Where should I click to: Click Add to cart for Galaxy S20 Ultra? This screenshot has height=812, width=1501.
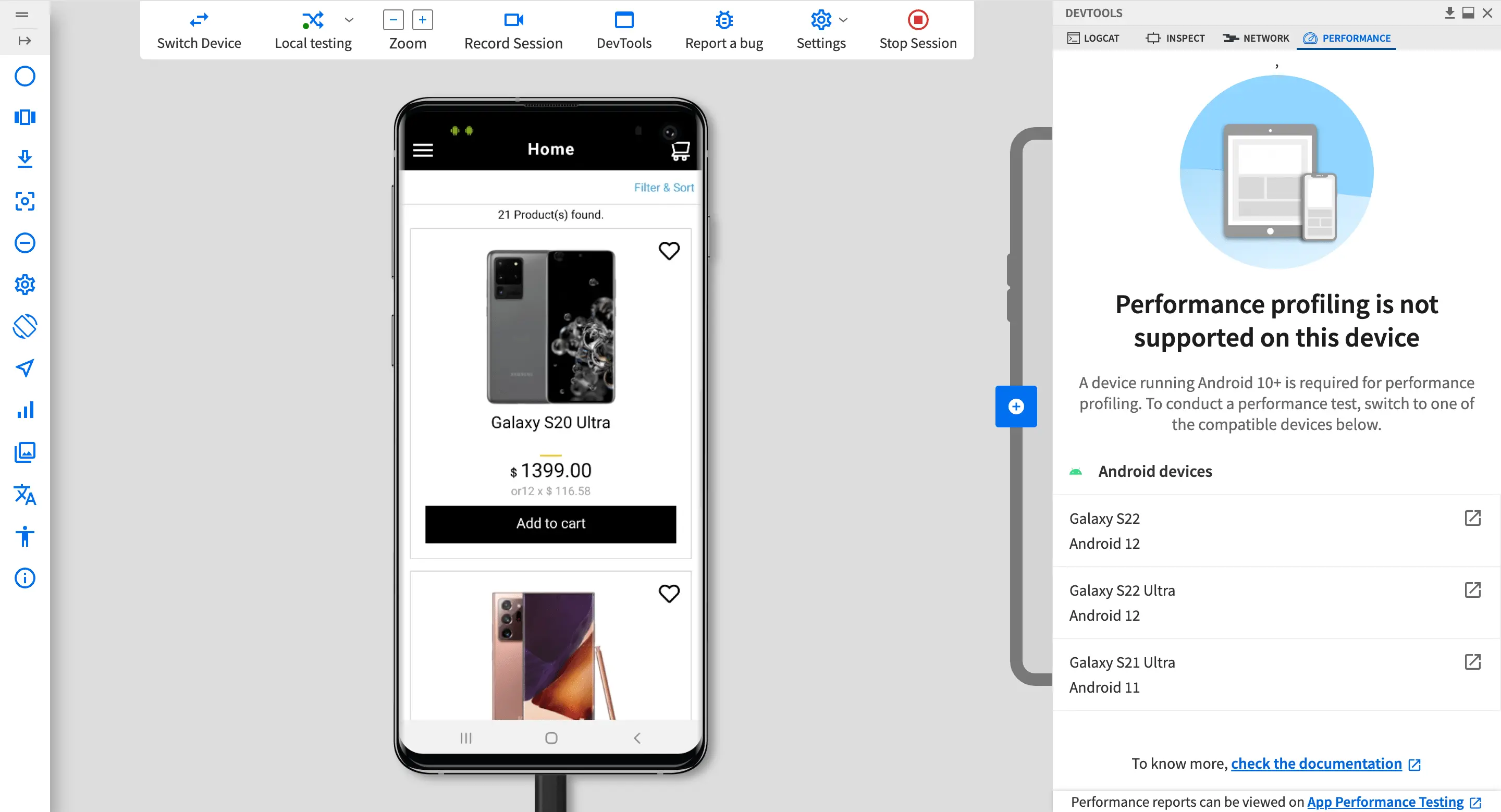pyautogui.click(x=551, y=522)
